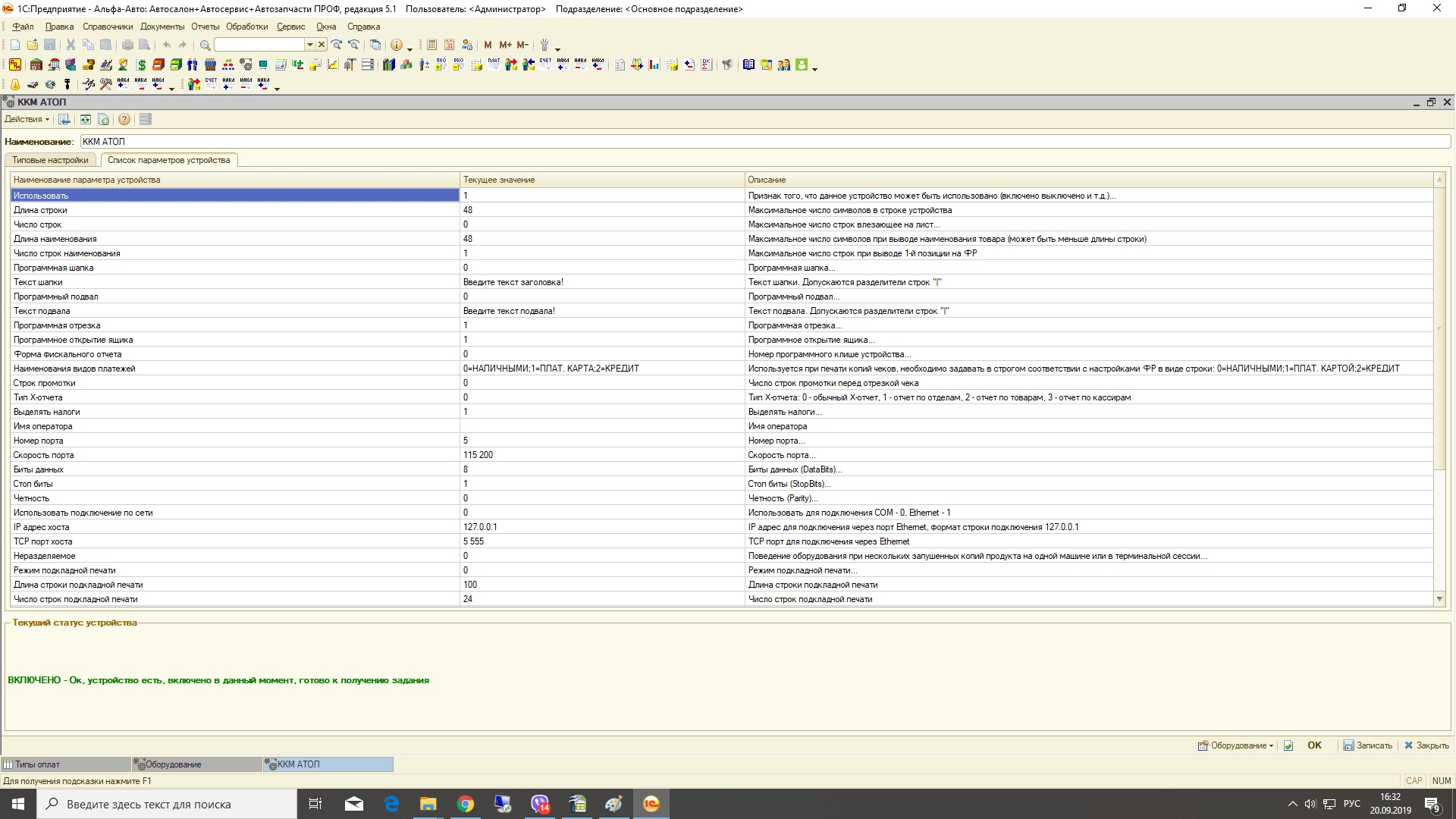Open Windows Start menu
Viewport: 1456px width, 819px height.
18,804
